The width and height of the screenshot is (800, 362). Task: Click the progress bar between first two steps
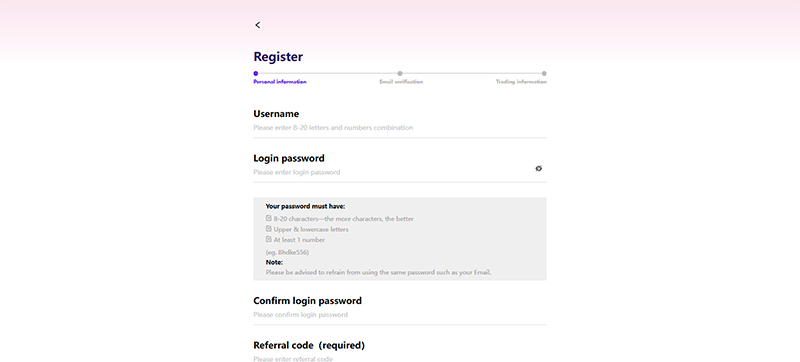(x=328, y=73)
